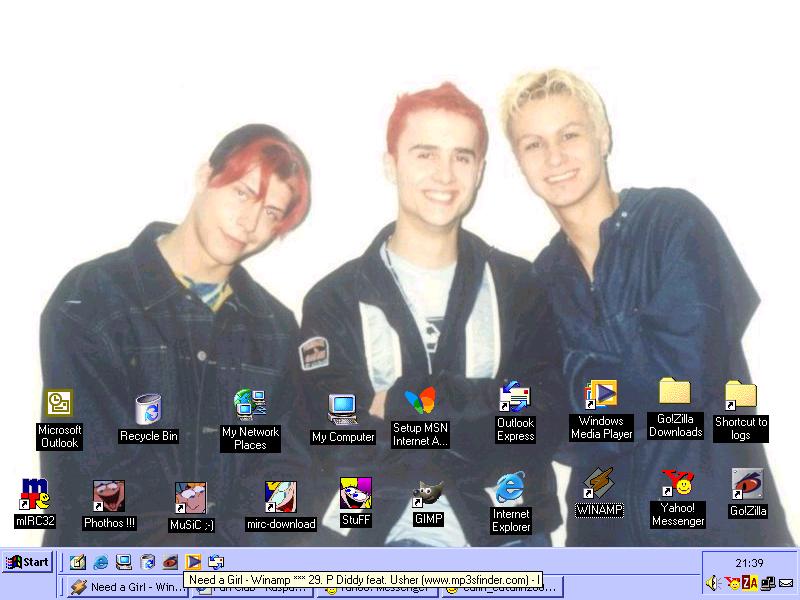Select the mIRC32 desktop shortcut

point(35,495)
